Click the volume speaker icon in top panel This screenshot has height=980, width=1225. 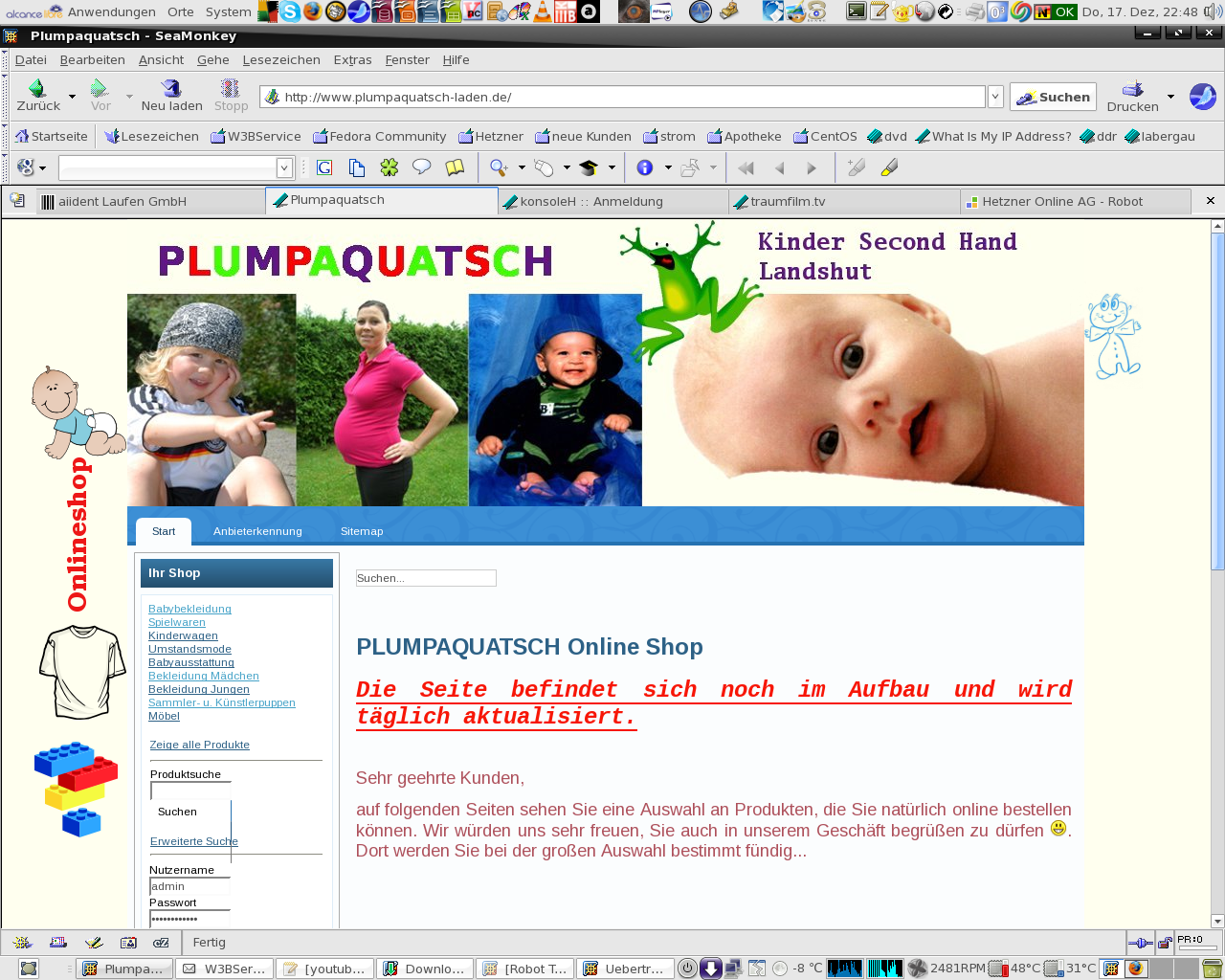(1213, 11)
